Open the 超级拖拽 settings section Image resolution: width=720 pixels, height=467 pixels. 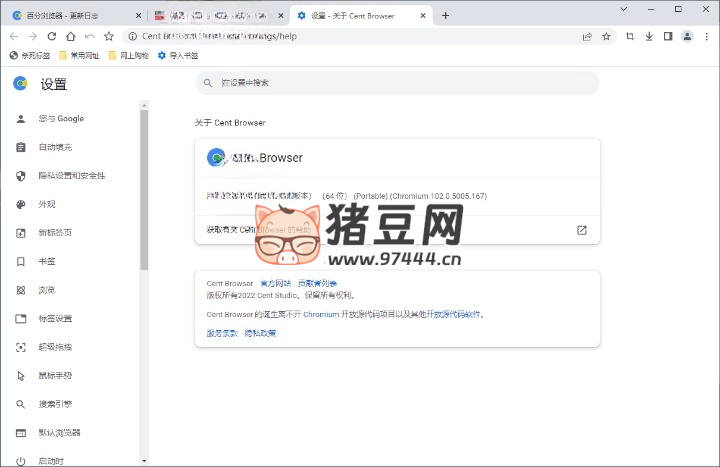coord(55,347)
